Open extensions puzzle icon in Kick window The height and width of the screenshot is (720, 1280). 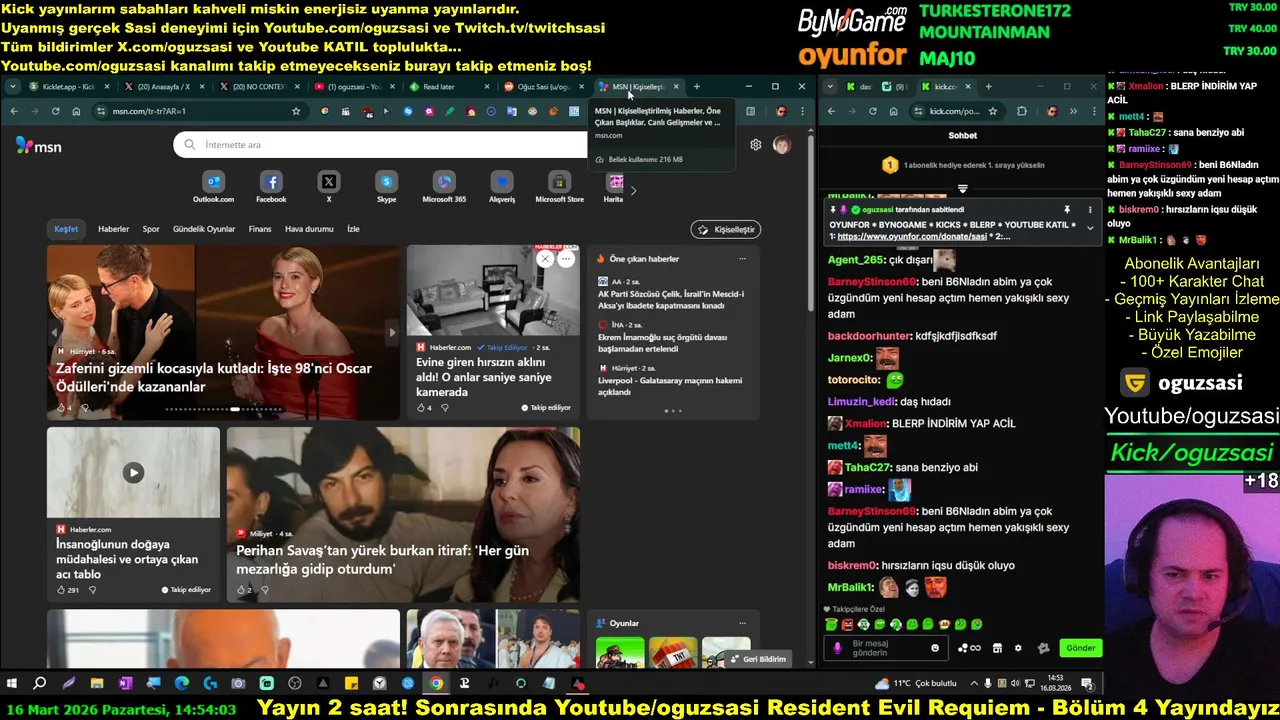(1021, 111)
